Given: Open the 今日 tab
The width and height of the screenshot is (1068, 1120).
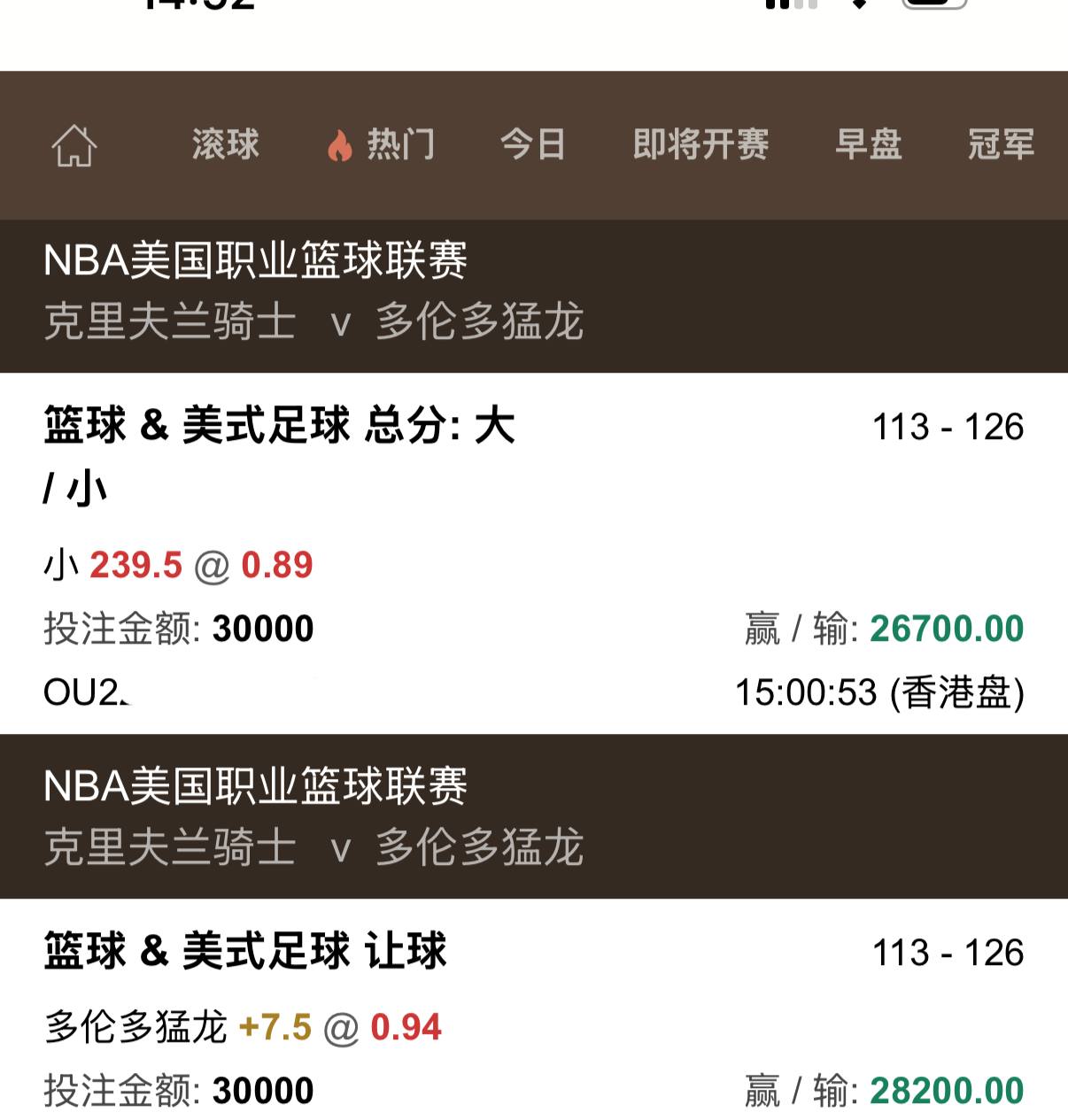Looking at the screenshot, I should point(532,144).
